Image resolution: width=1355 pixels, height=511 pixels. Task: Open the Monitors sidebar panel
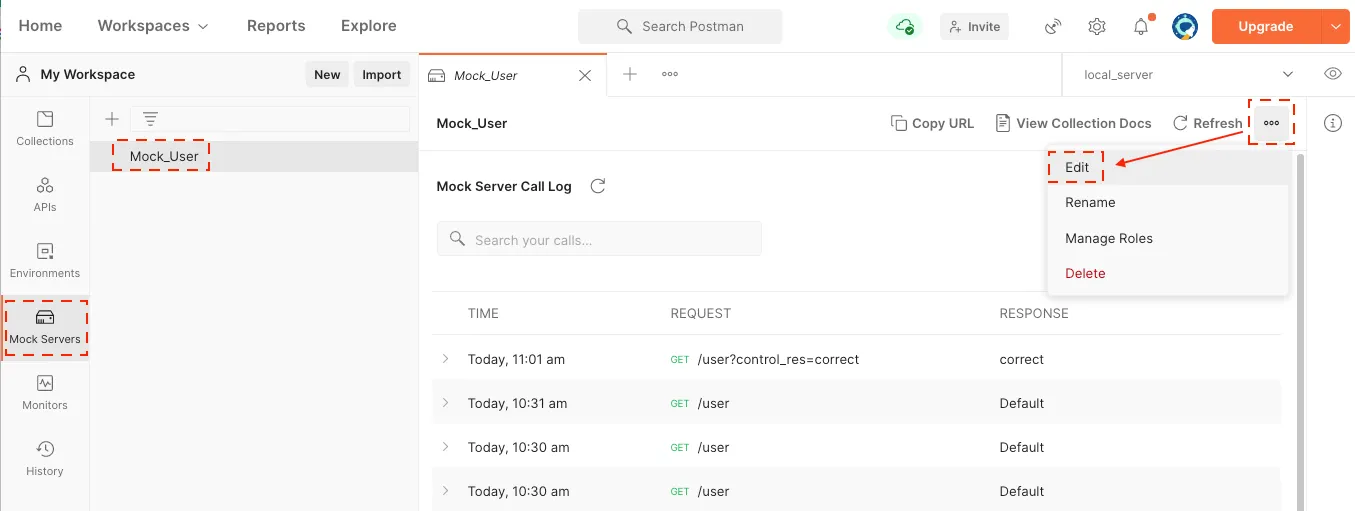pyautogui.click(x=45, y=393)
